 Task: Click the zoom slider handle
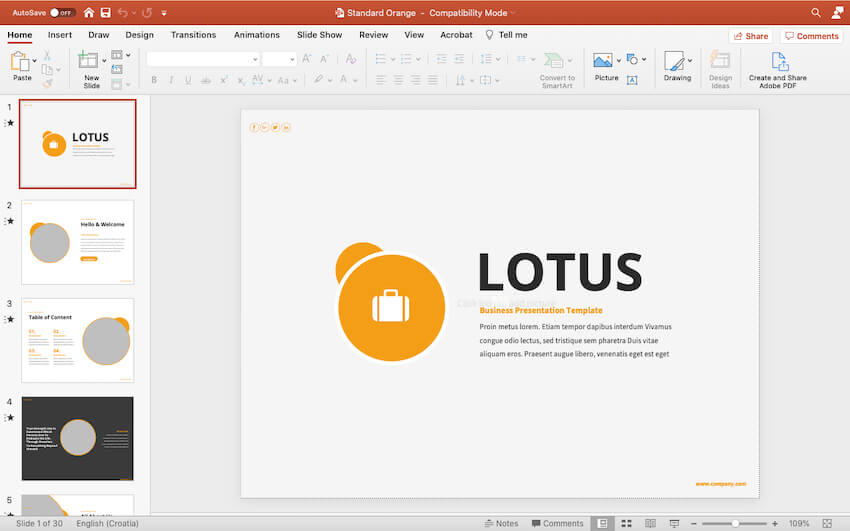coord(735,523)
